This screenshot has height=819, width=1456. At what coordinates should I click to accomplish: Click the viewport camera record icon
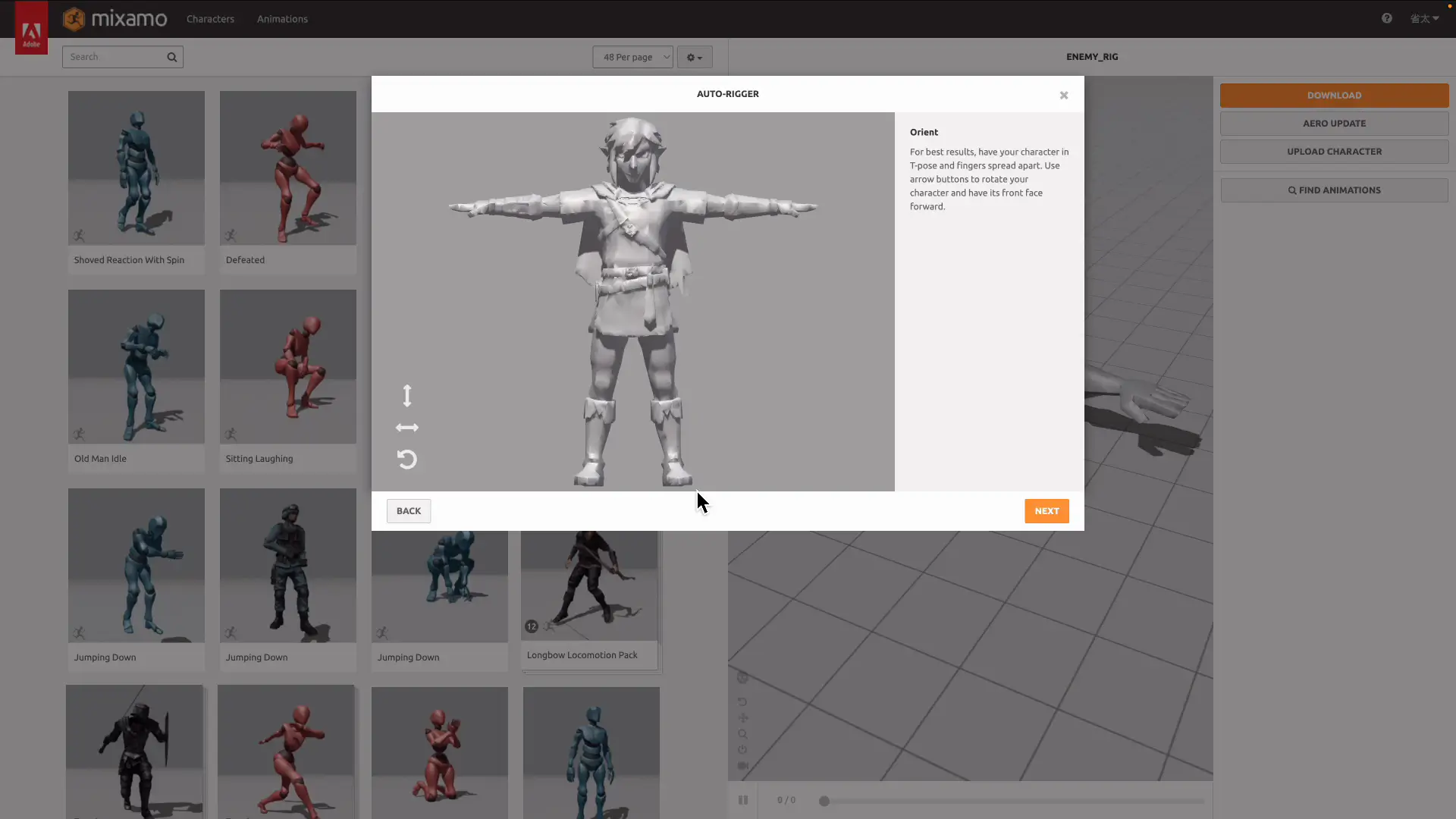click(x=742, y=766)
